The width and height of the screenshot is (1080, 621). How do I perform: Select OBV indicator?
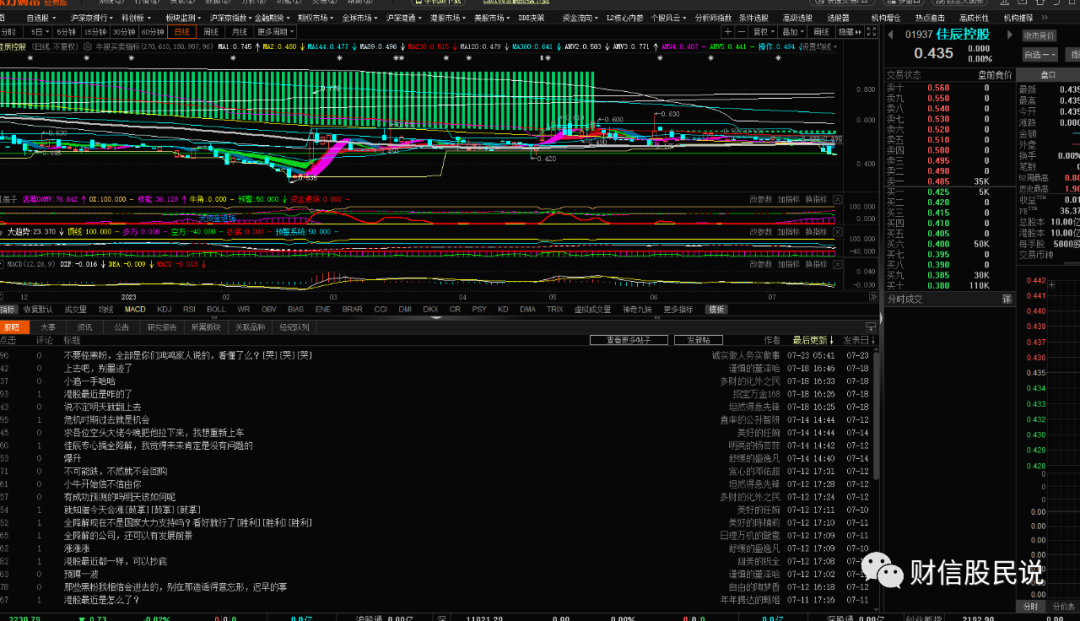tap(269, 309)
